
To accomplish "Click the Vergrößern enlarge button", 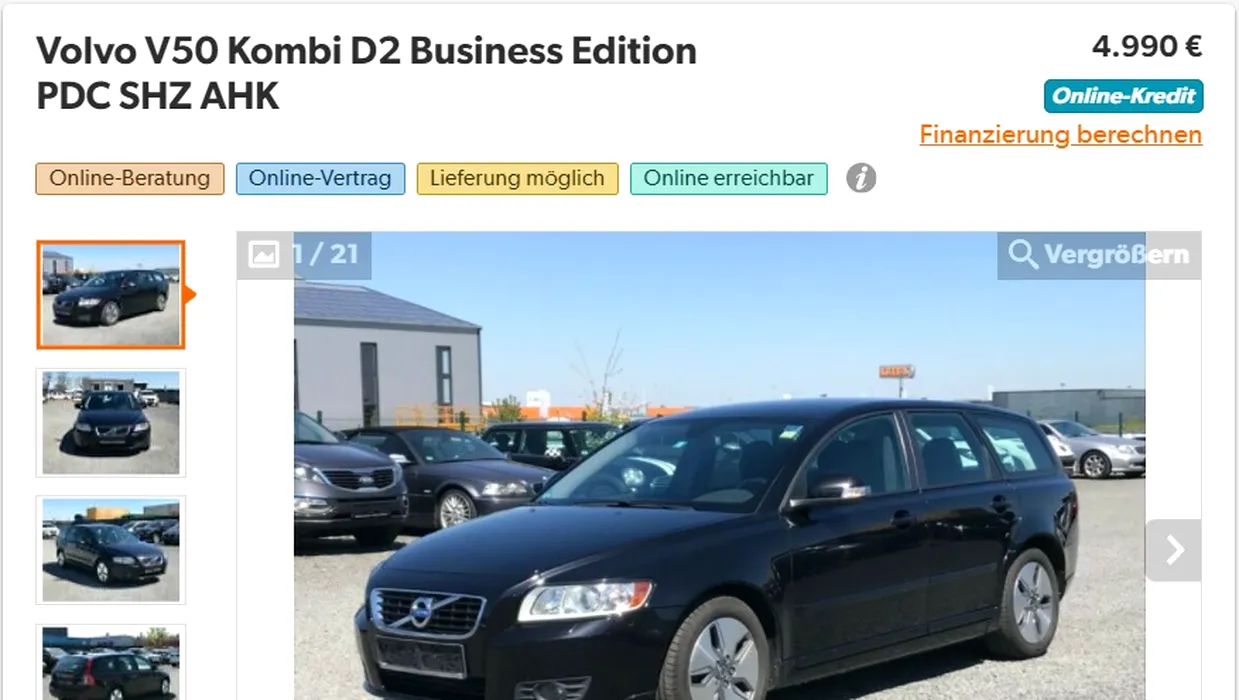I will [1099, 255].
